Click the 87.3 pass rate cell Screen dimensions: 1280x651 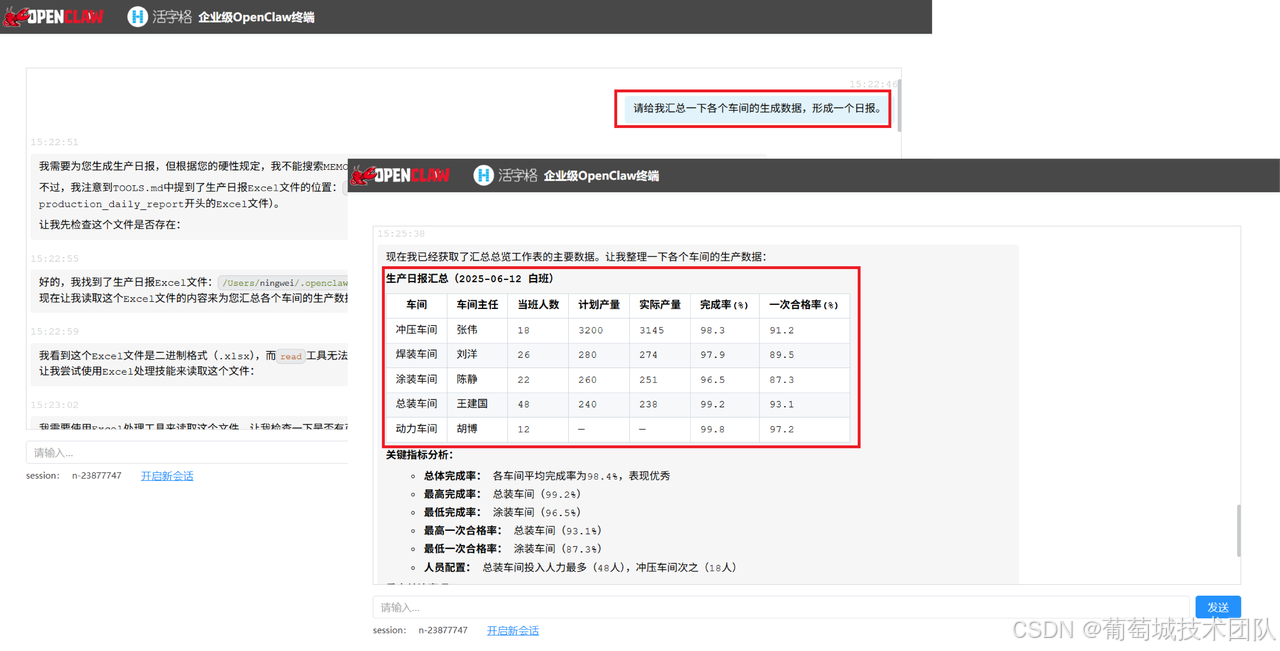click(804, 380)
